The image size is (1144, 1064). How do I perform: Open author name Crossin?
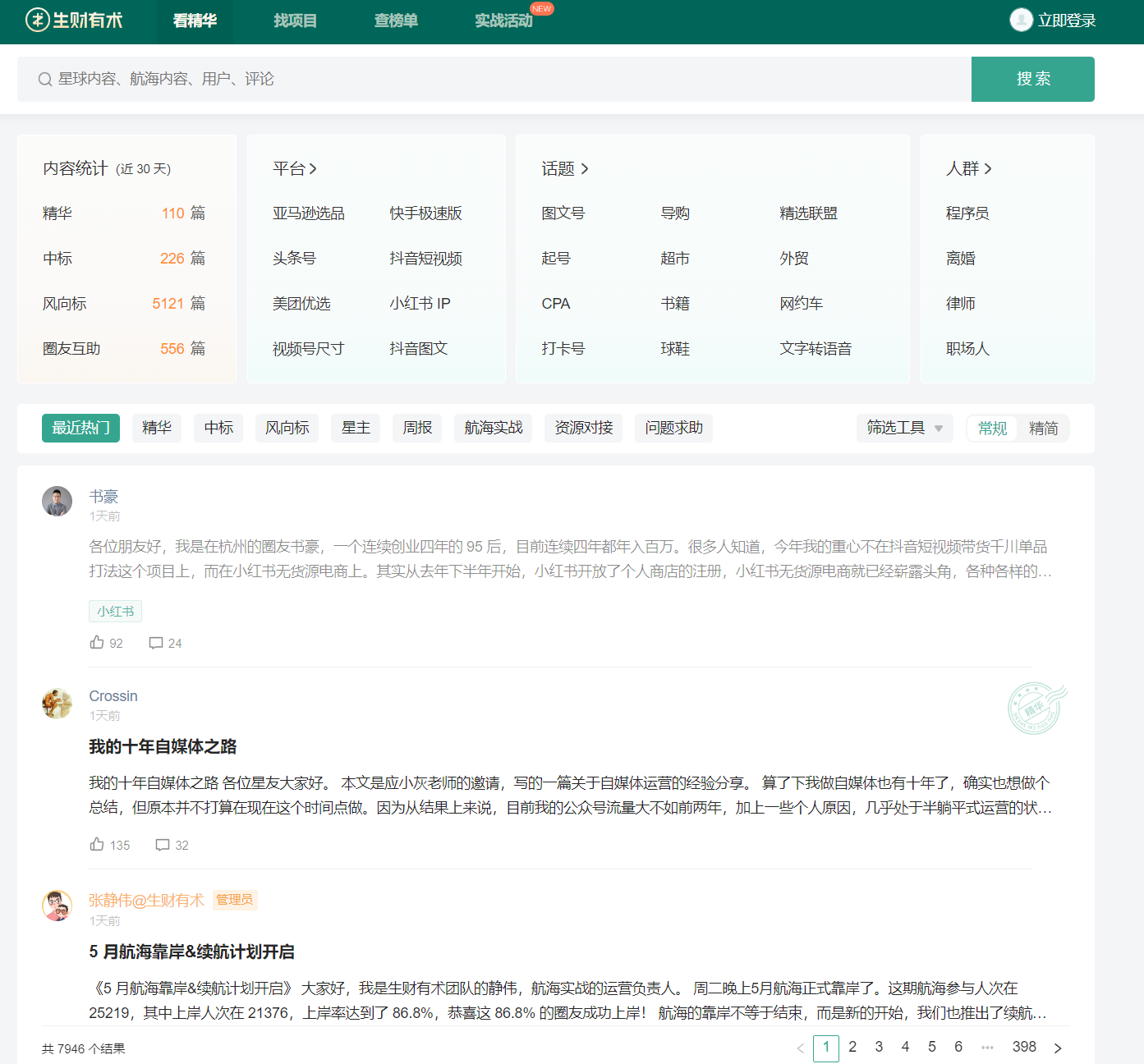pyautogui.click(x=113, y=696)
